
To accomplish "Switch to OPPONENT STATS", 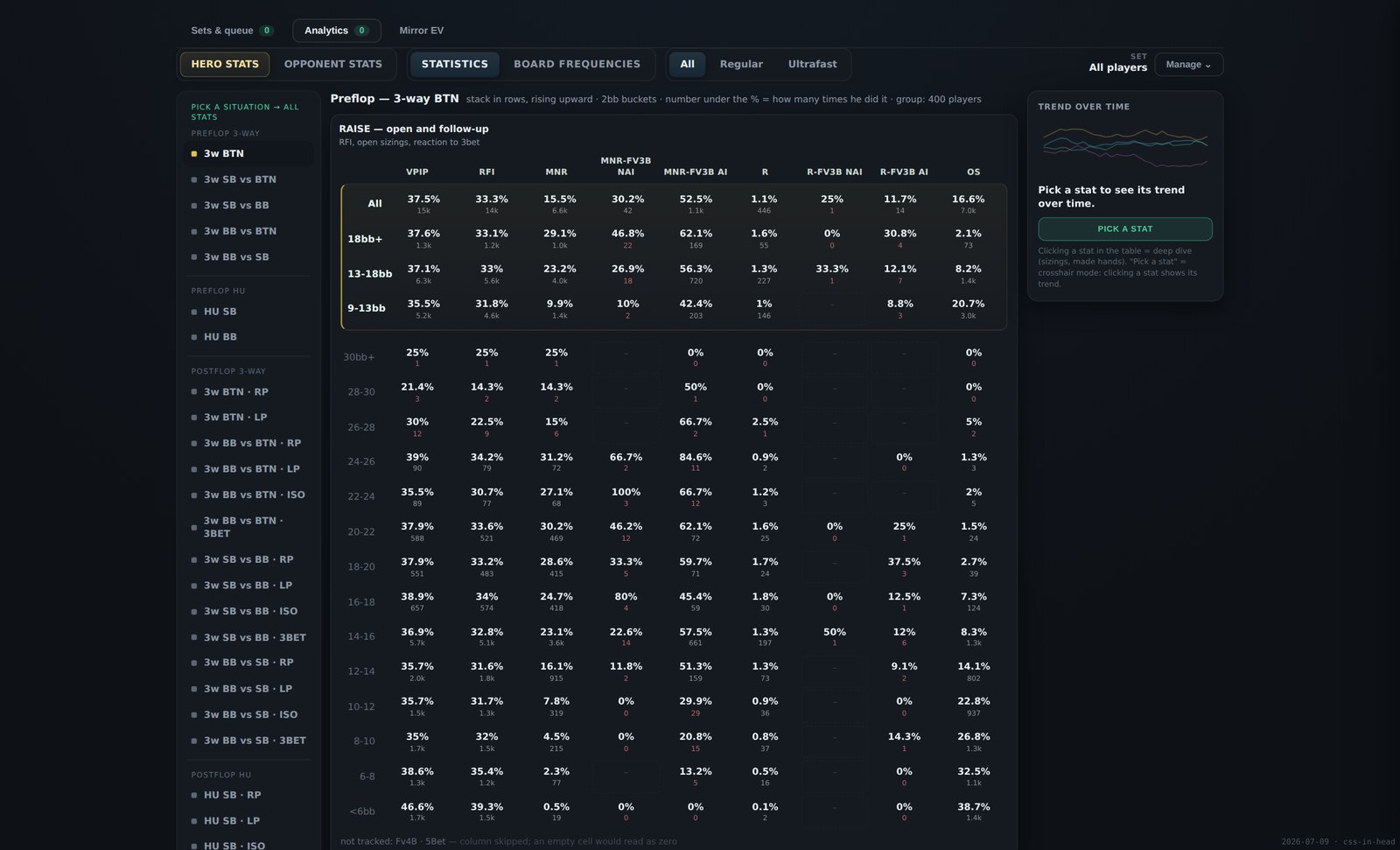I will click(x=333, y=64).
